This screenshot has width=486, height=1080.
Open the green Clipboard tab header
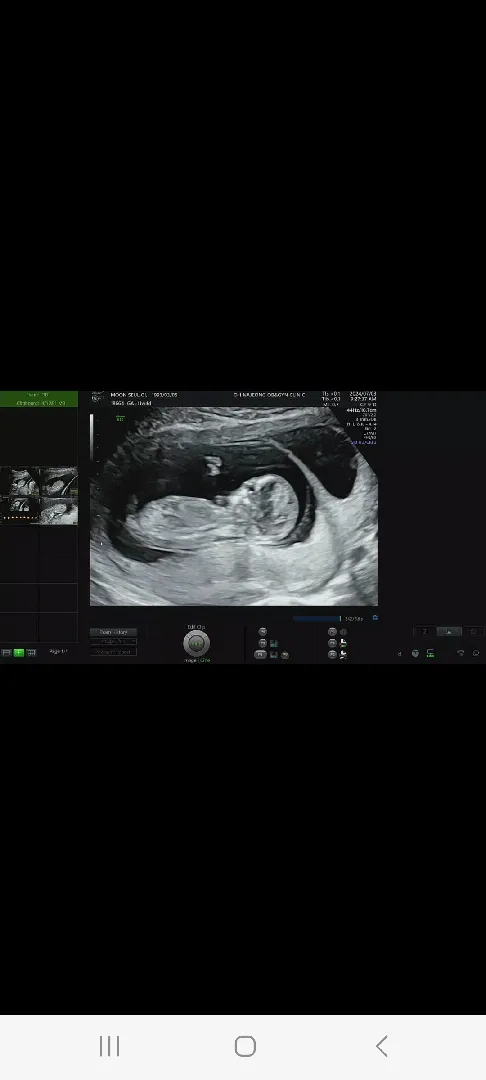tap(39, 399)
